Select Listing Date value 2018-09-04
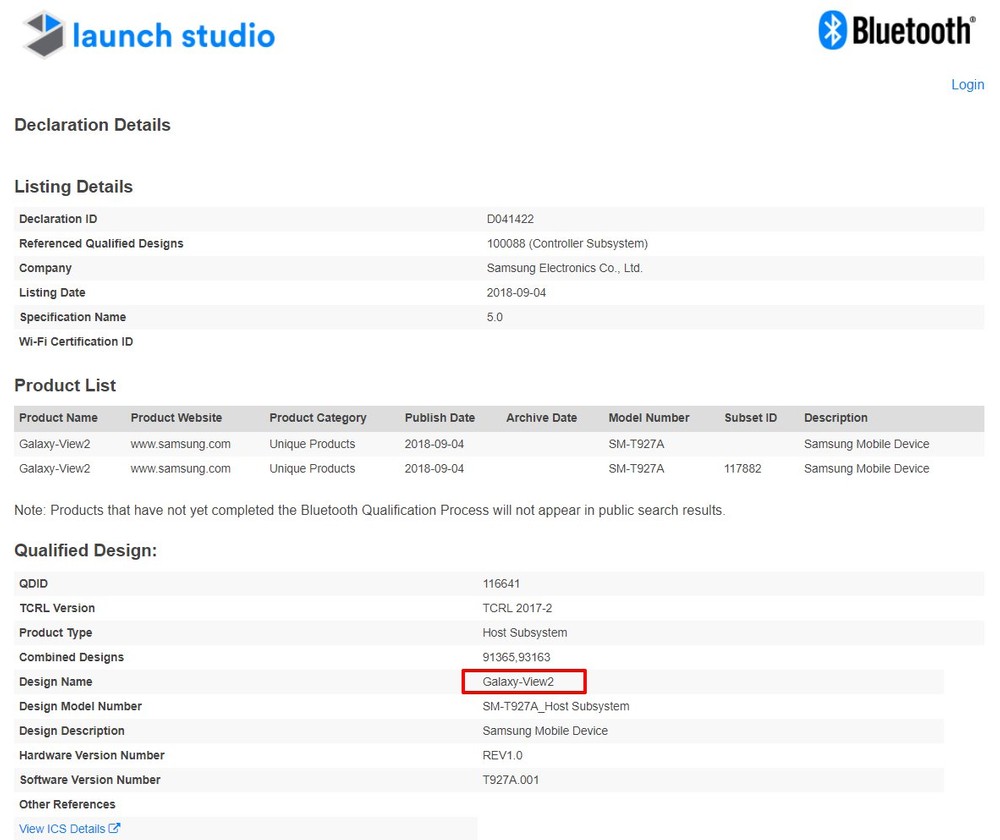This screenshot has height=840, width=1000. [516, 293]
